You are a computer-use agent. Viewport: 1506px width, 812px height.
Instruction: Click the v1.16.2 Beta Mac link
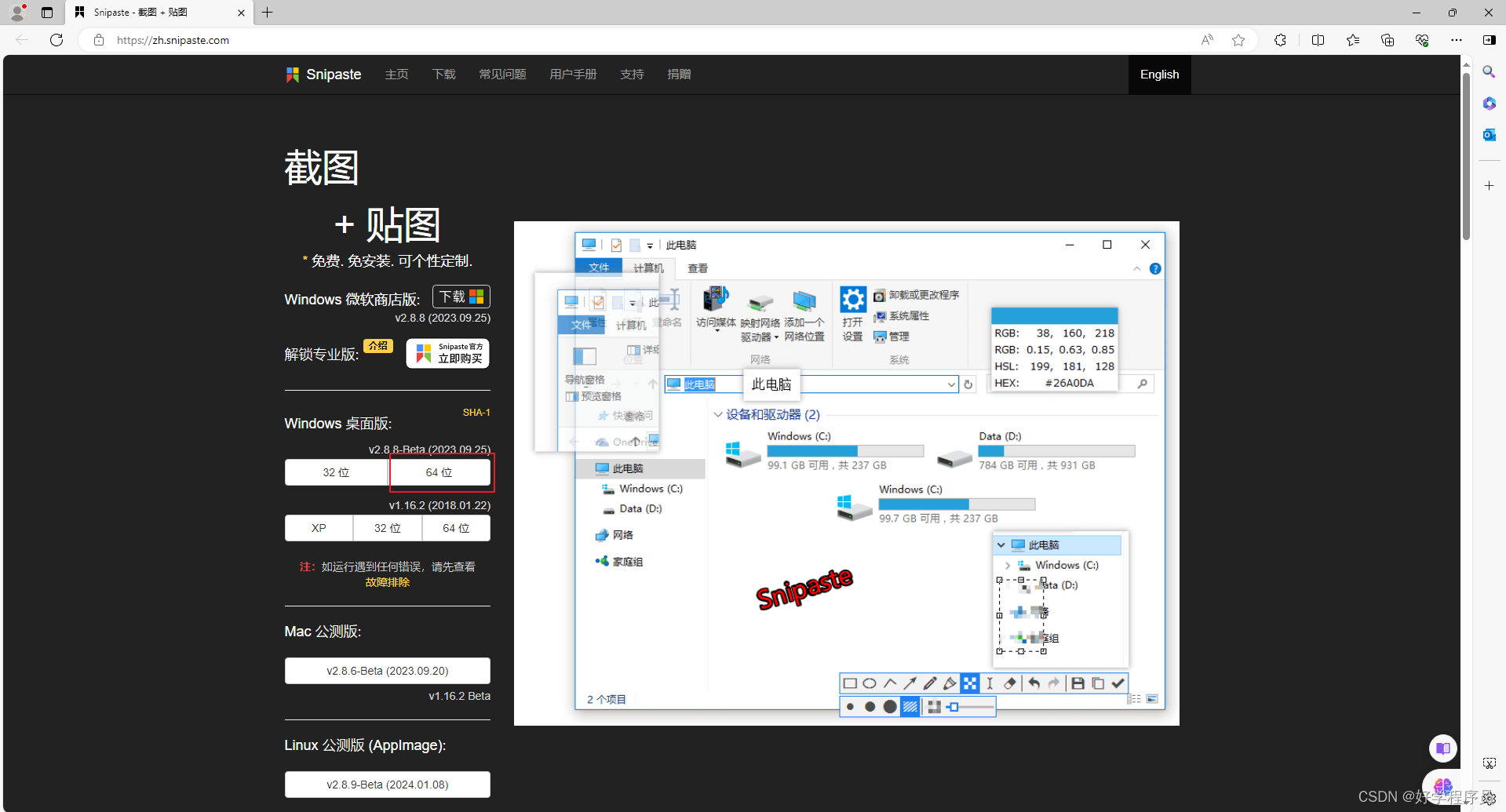(459, 696)
